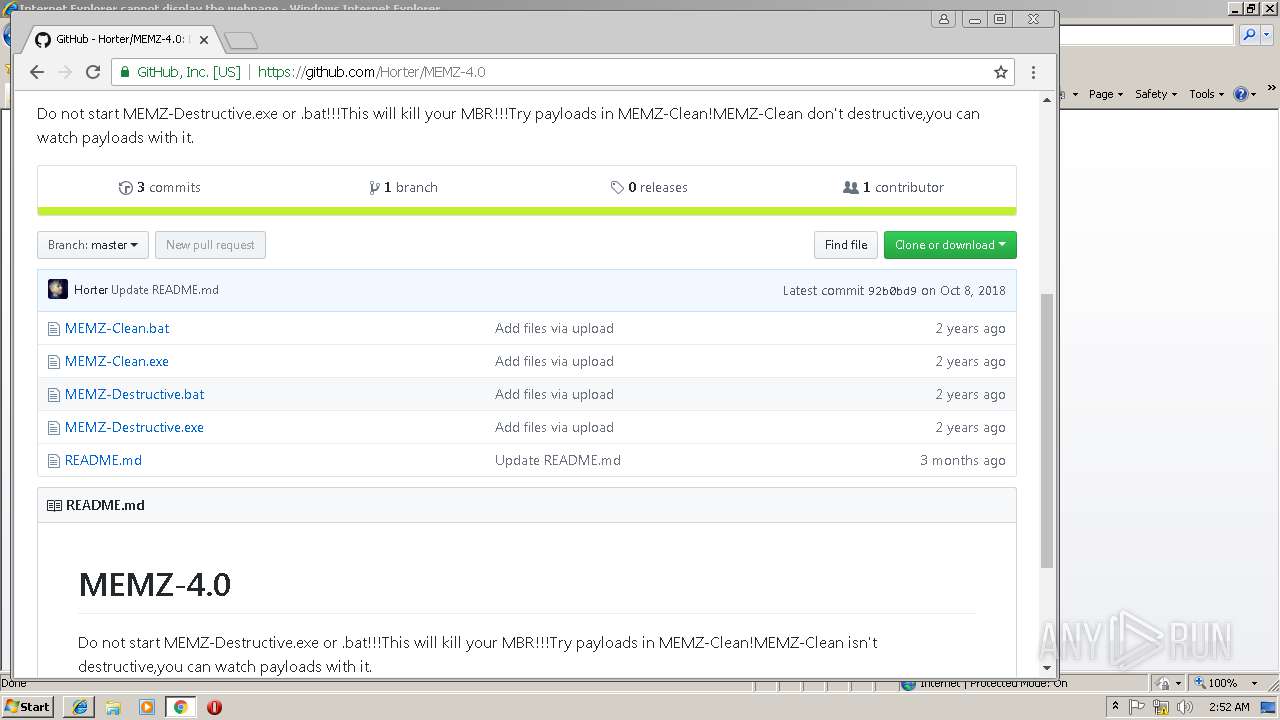The height and width of the screenshot is (720, 1280).
Task: Click the taskbar clock showing 2:52 AM
Action: coord(1229,707)
